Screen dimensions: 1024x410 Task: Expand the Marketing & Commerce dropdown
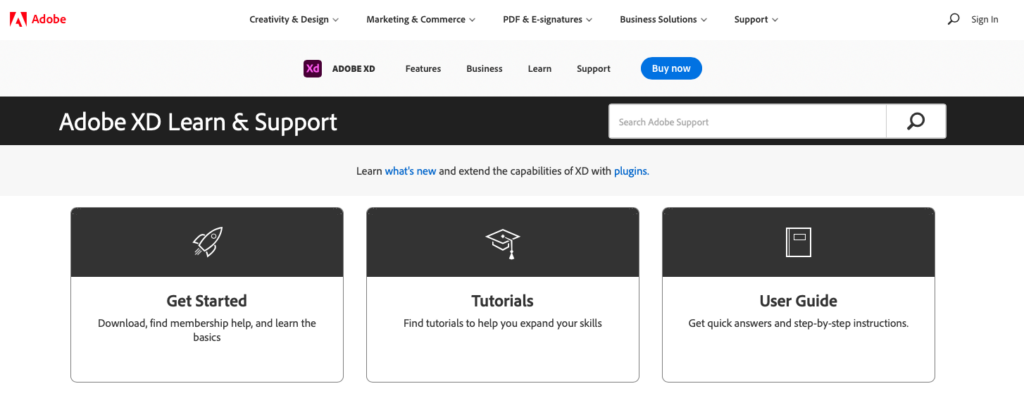pos(421,20)
